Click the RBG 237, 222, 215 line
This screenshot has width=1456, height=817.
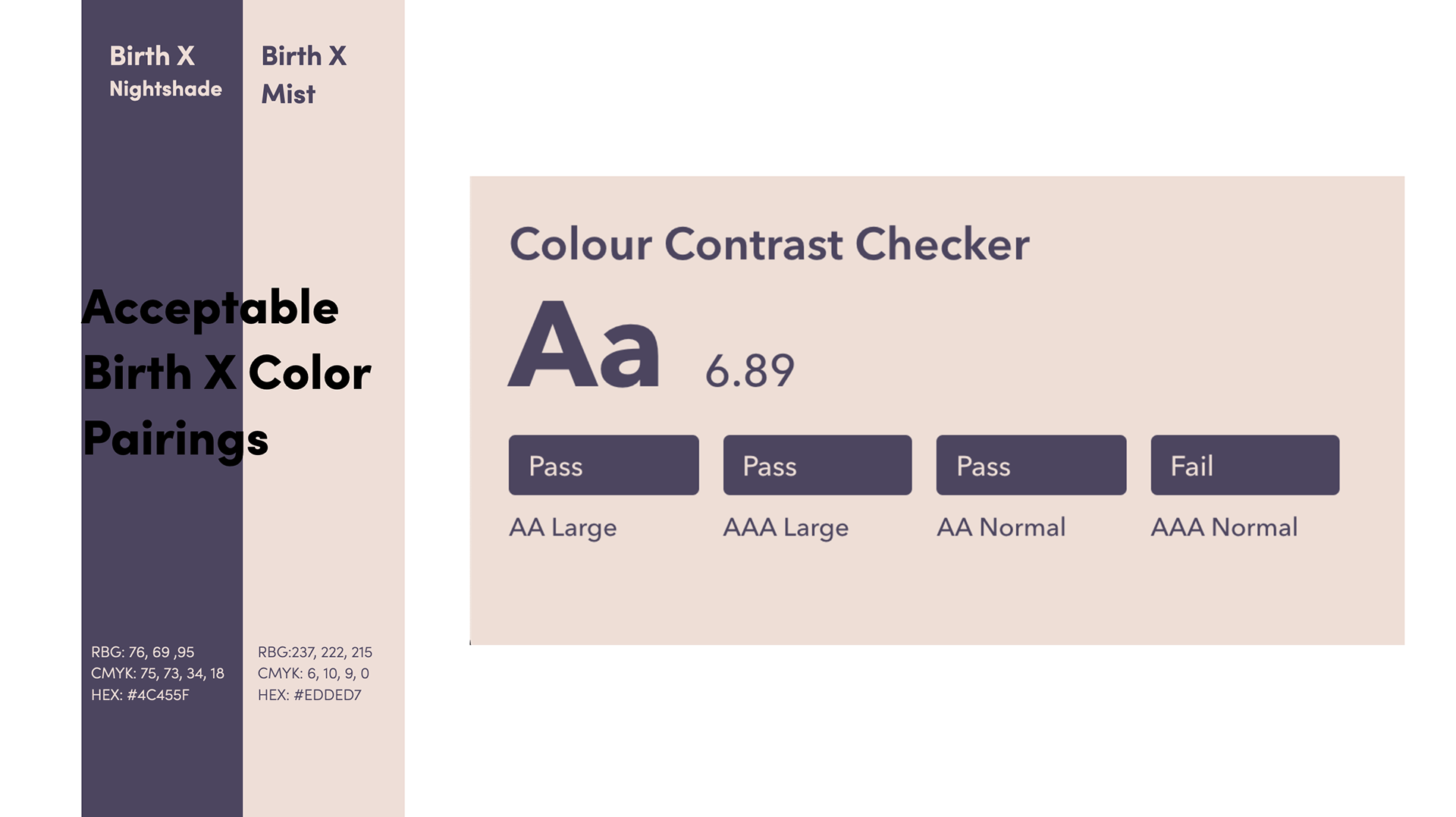point(315,652)
